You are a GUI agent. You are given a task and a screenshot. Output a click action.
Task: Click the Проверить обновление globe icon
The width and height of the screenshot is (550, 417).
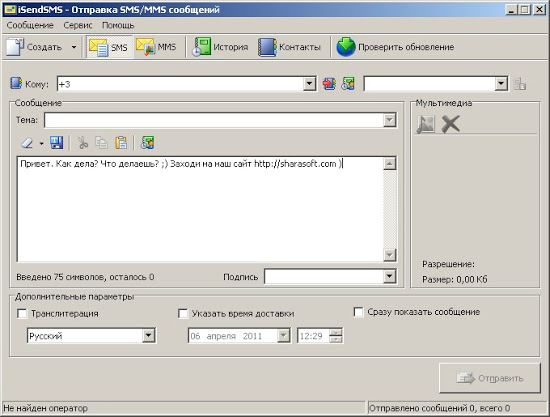coord(346,47)
